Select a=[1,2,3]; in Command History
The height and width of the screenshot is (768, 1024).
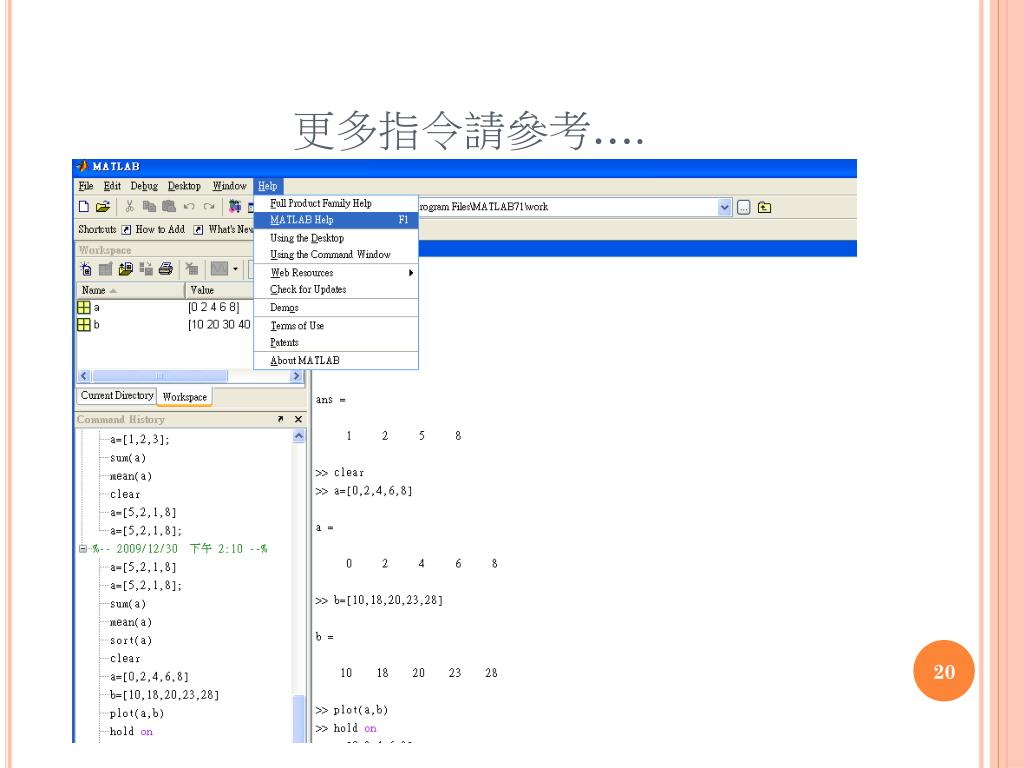pyautogui.click(x=139, y=440)
